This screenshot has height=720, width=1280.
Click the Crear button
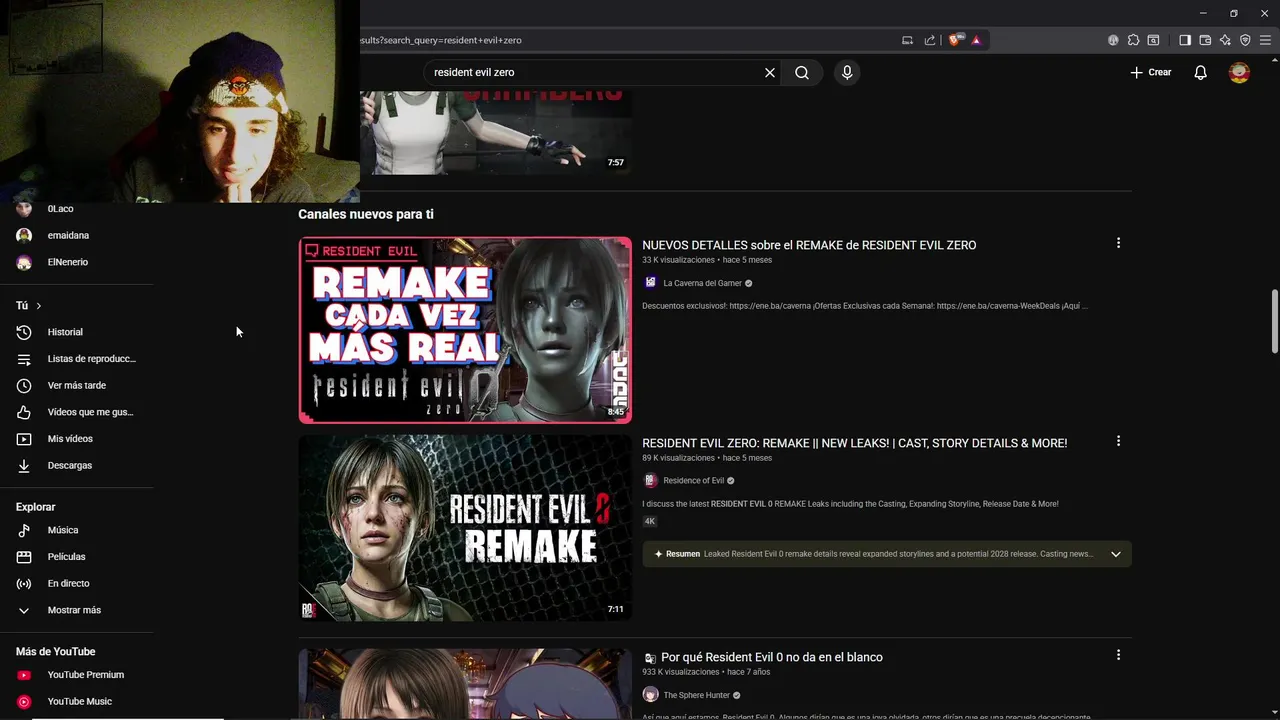pos(1151,72)
